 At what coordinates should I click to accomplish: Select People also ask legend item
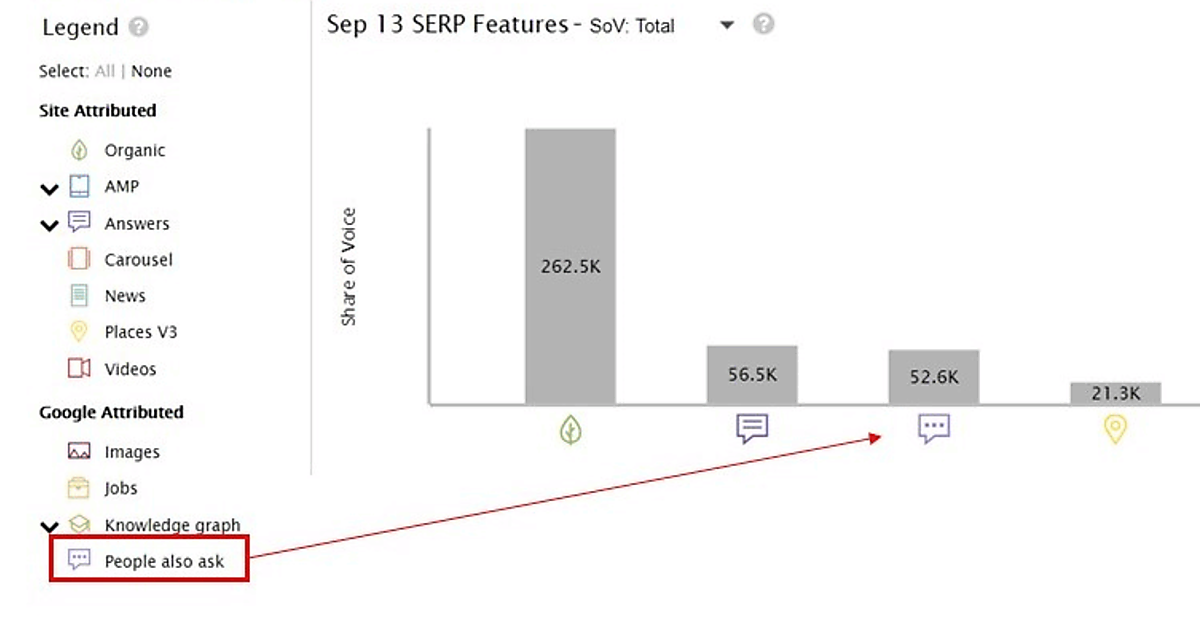point(164,561)
